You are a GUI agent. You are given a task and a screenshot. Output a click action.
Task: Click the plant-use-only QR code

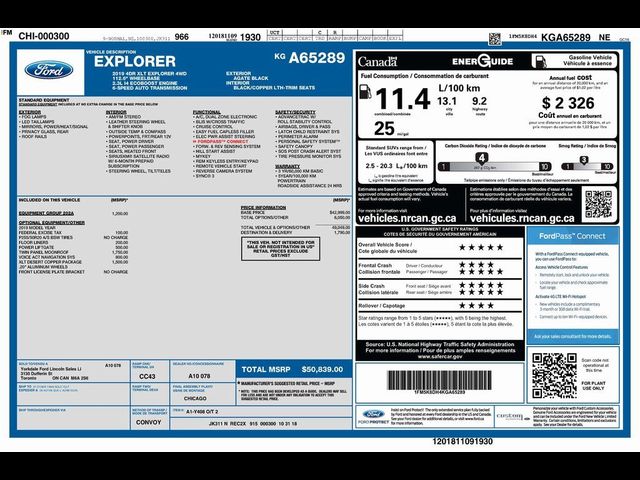pyautogui.click(x=553, y=376)
